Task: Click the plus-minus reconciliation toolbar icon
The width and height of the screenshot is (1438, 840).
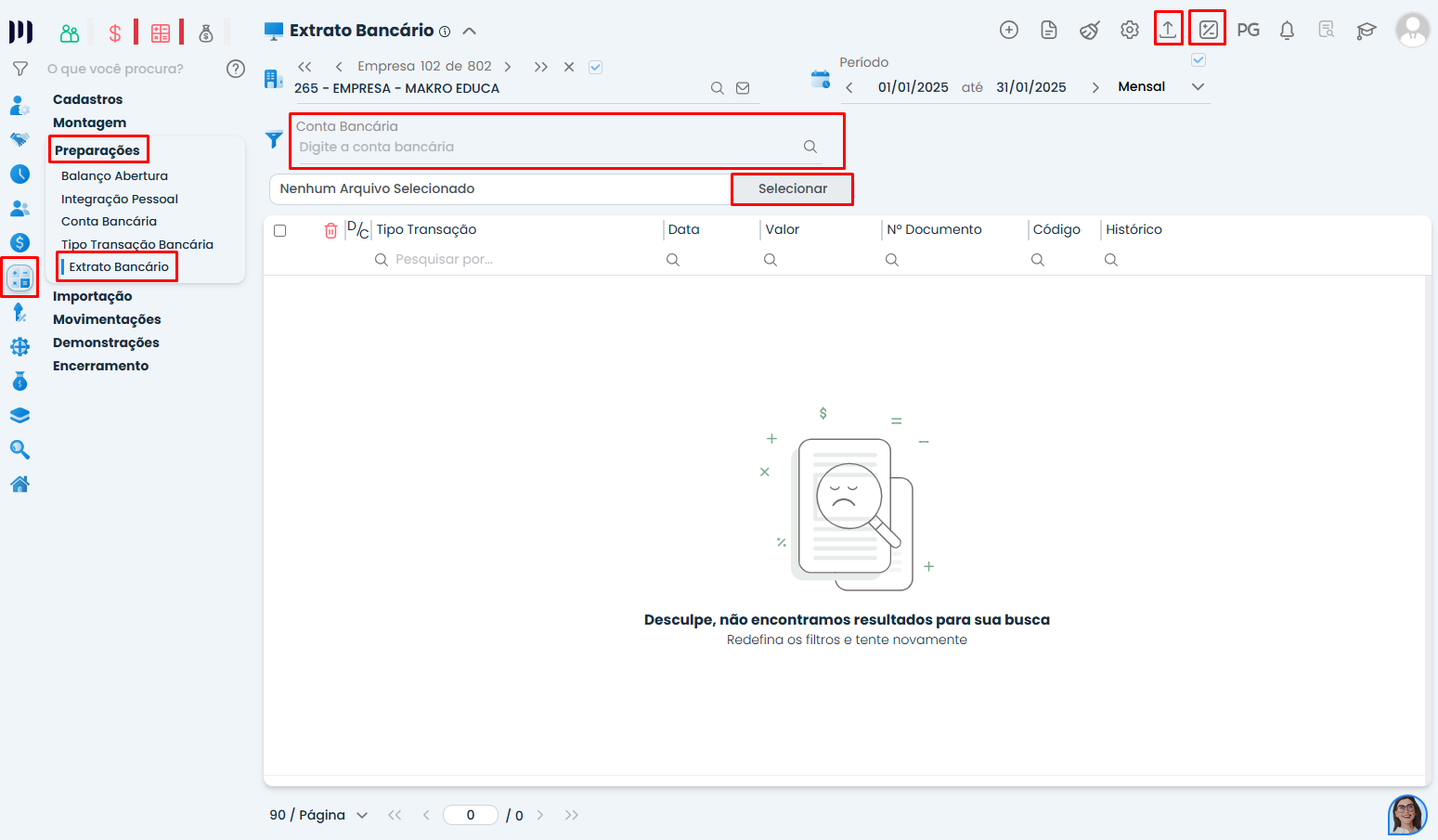Action: click(1208, 30)
